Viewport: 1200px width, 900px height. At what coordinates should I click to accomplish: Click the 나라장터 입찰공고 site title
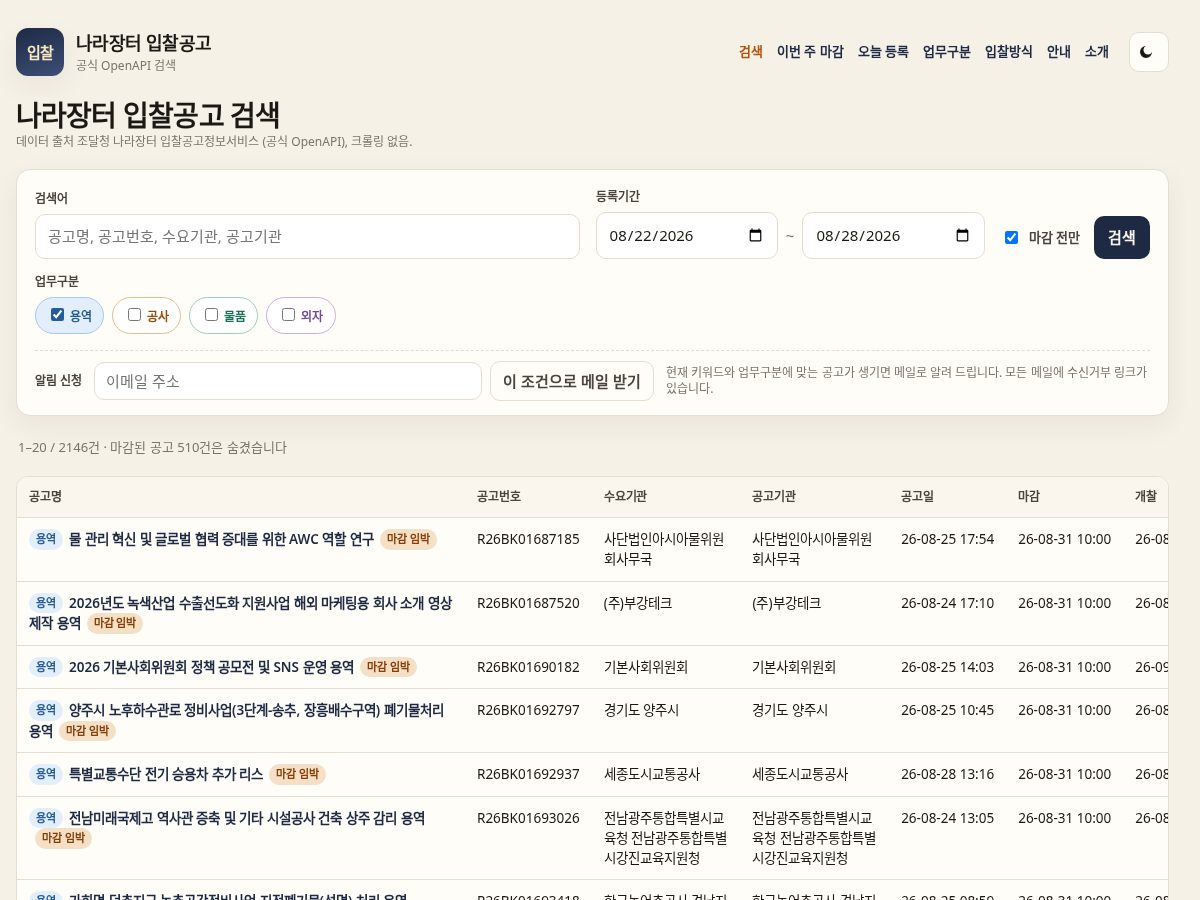143,43
